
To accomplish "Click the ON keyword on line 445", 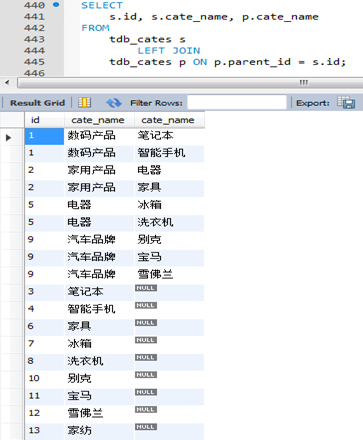I will click(x=200, y=62).
